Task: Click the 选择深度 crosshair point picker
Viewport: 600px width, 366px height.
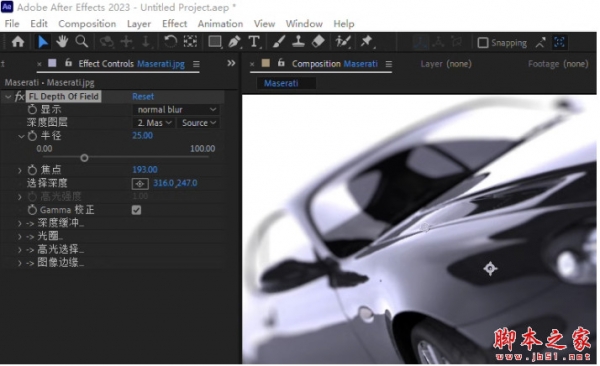Action: click(x=140, y=184)
